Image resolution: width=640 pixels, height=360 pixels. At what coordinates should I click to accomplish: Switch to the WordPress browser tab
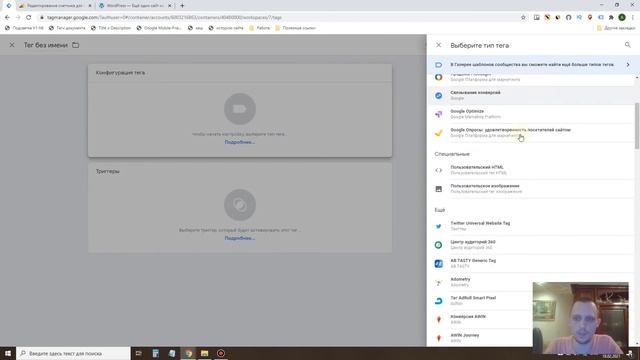coord(135,6)
